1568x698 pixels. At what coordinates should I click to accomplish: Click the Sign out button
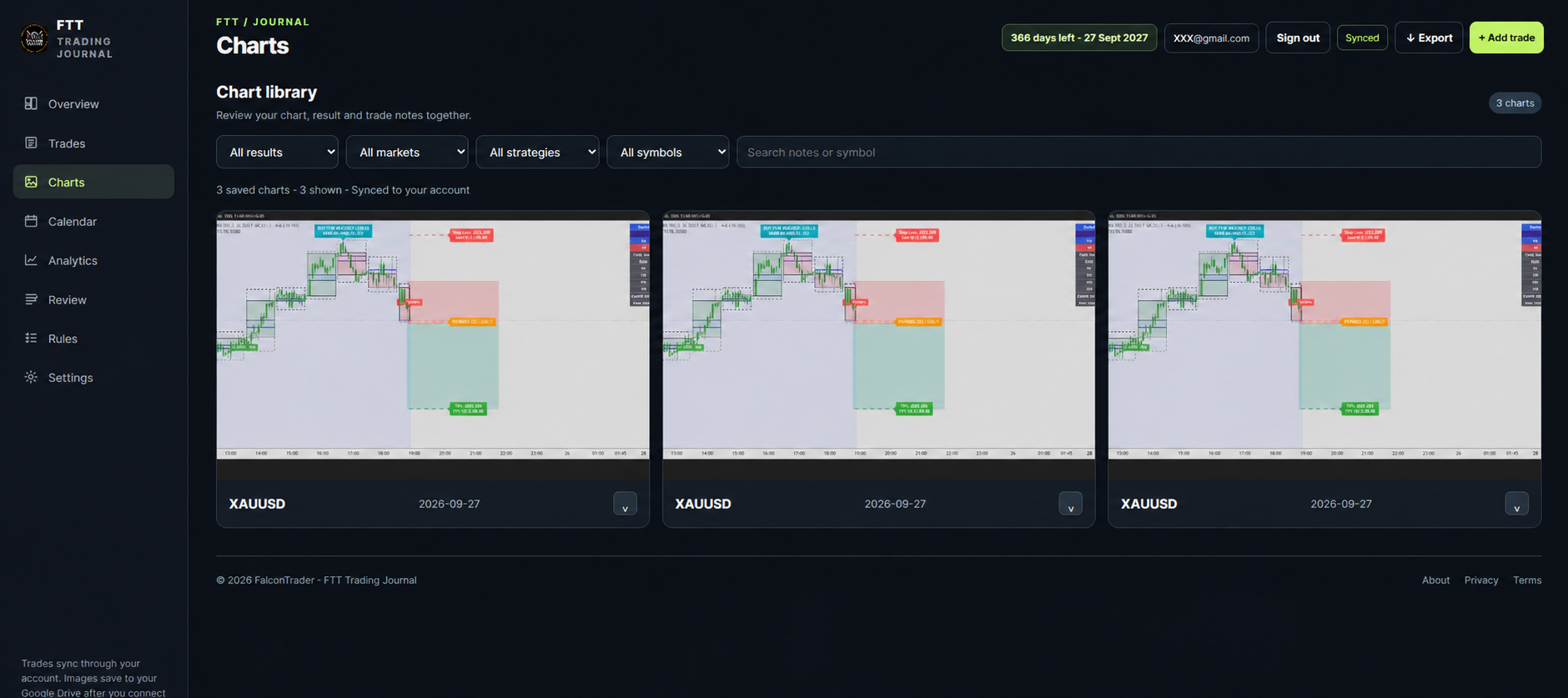click(x=1298, y=38)
